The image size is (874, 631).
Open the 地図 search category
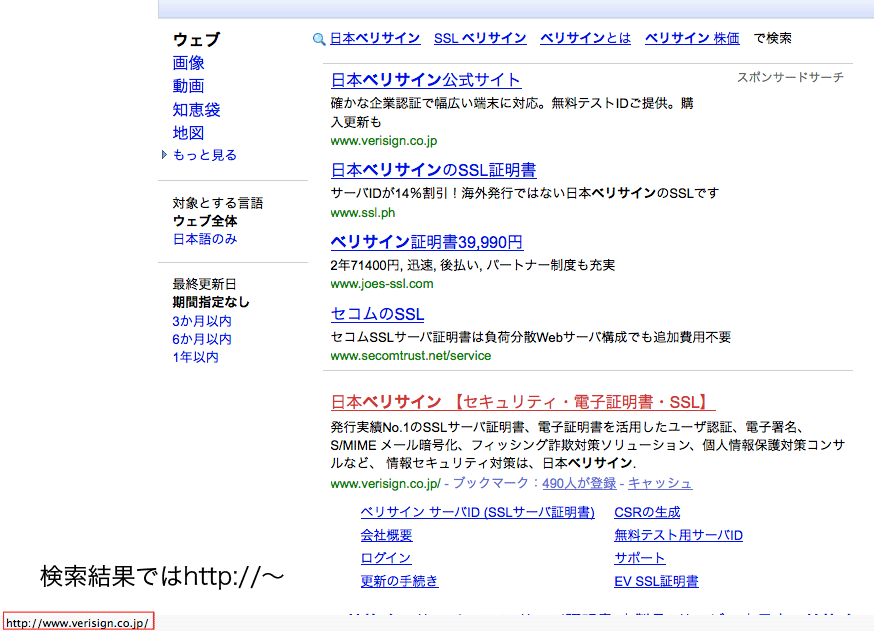point(188,132)
